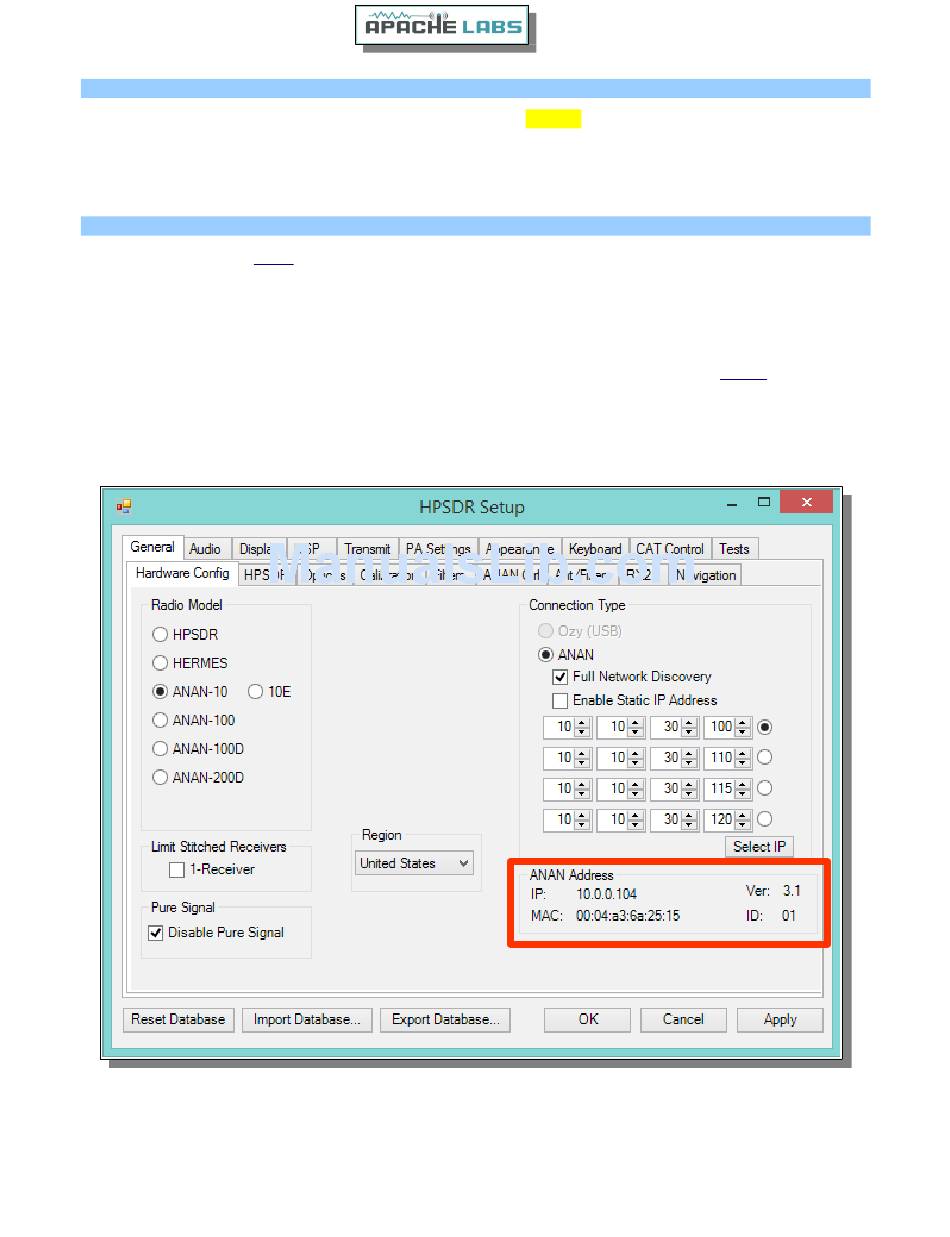Click the Import Database... button
The image size is (950, 1237).
[307, 1020]
